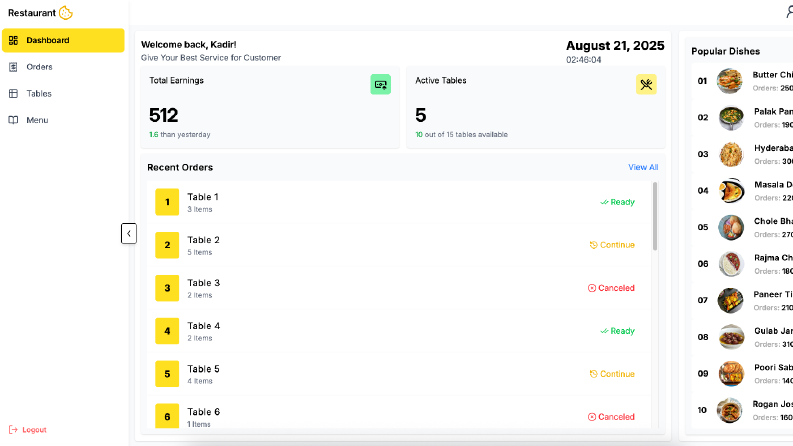The image size is (793, 446).
Task: Click the Recent Orders list scrollbar
Action: click(655, 216)
